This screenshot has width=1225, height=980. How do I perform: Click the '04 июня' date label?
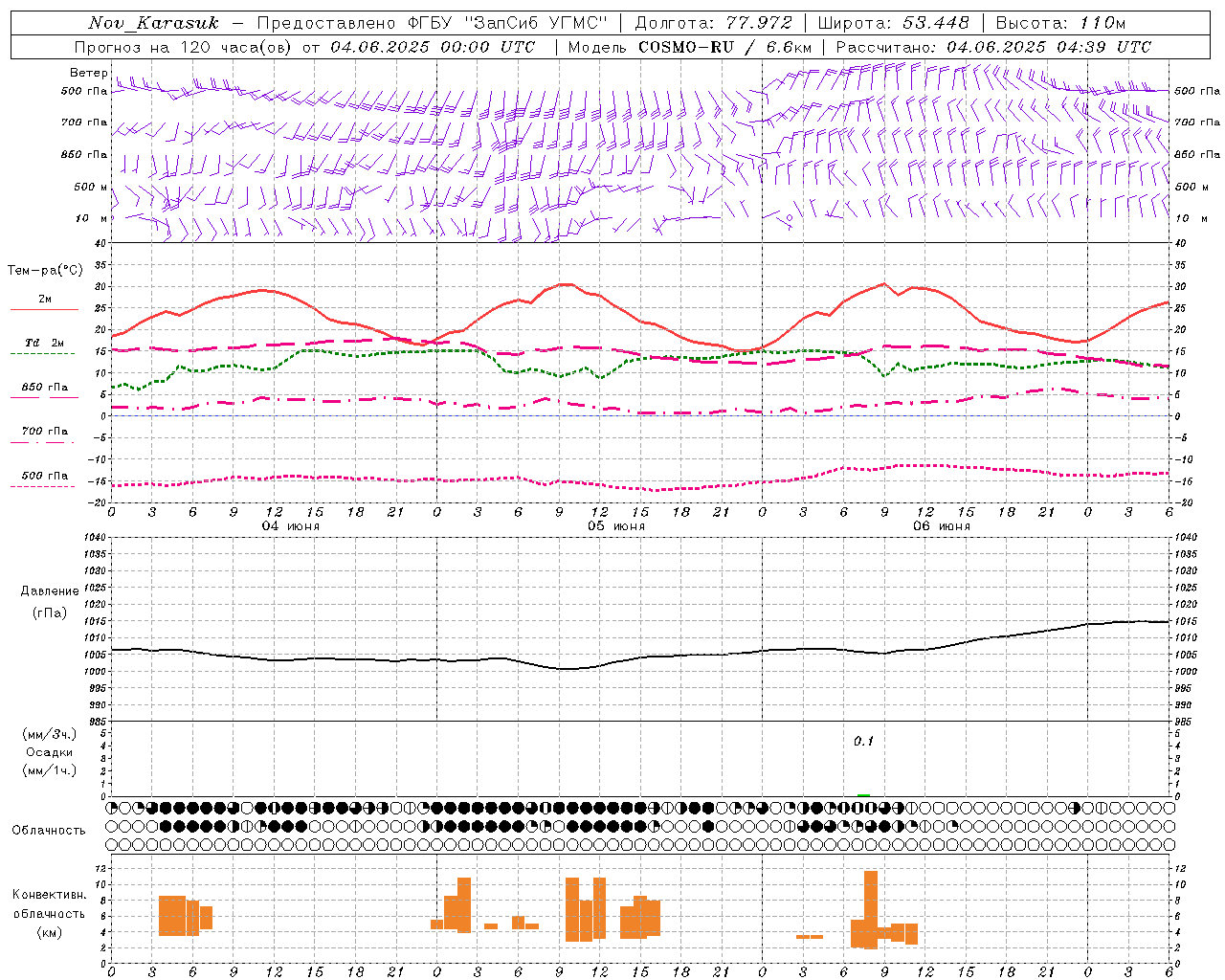[291, 526]
